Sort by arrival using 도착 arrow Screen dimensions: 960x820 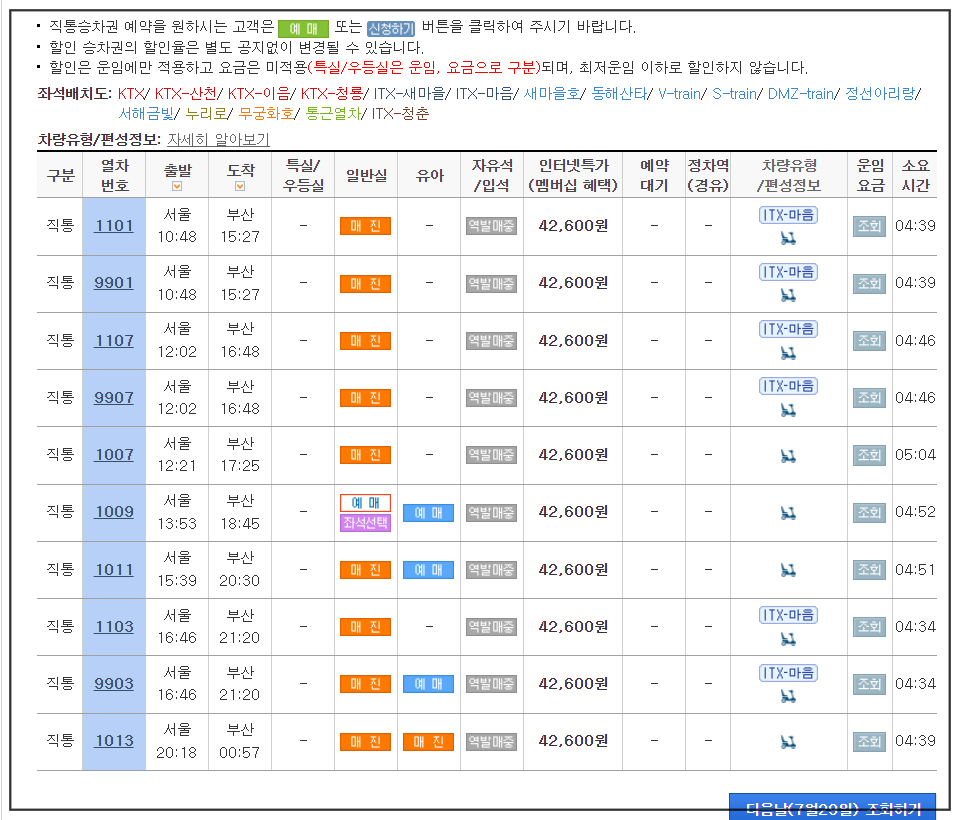[x=240, y=186]
